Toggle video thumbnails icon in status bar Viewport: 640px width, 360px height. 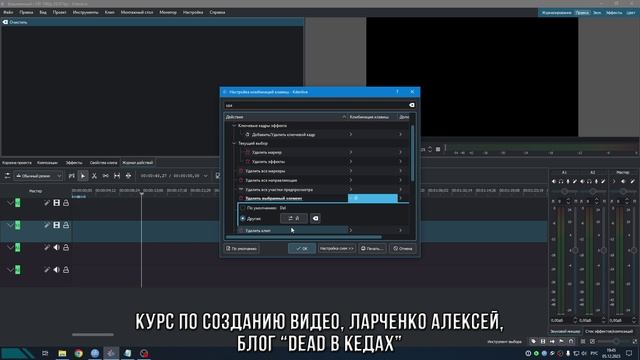(x=543, y=341)
